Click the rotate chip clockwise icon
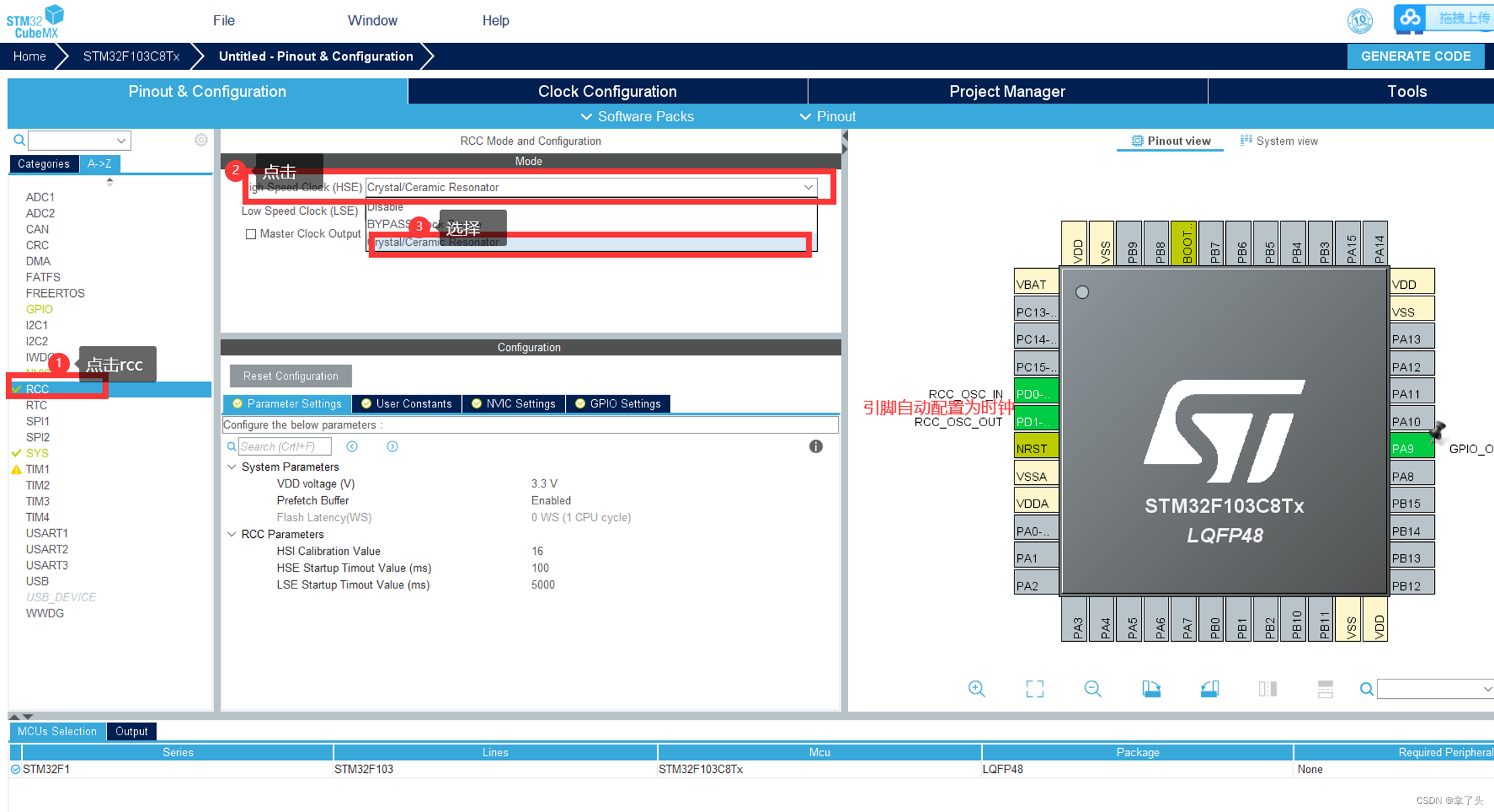This screenshot has height=812, width=1494. coord(1151,688)
